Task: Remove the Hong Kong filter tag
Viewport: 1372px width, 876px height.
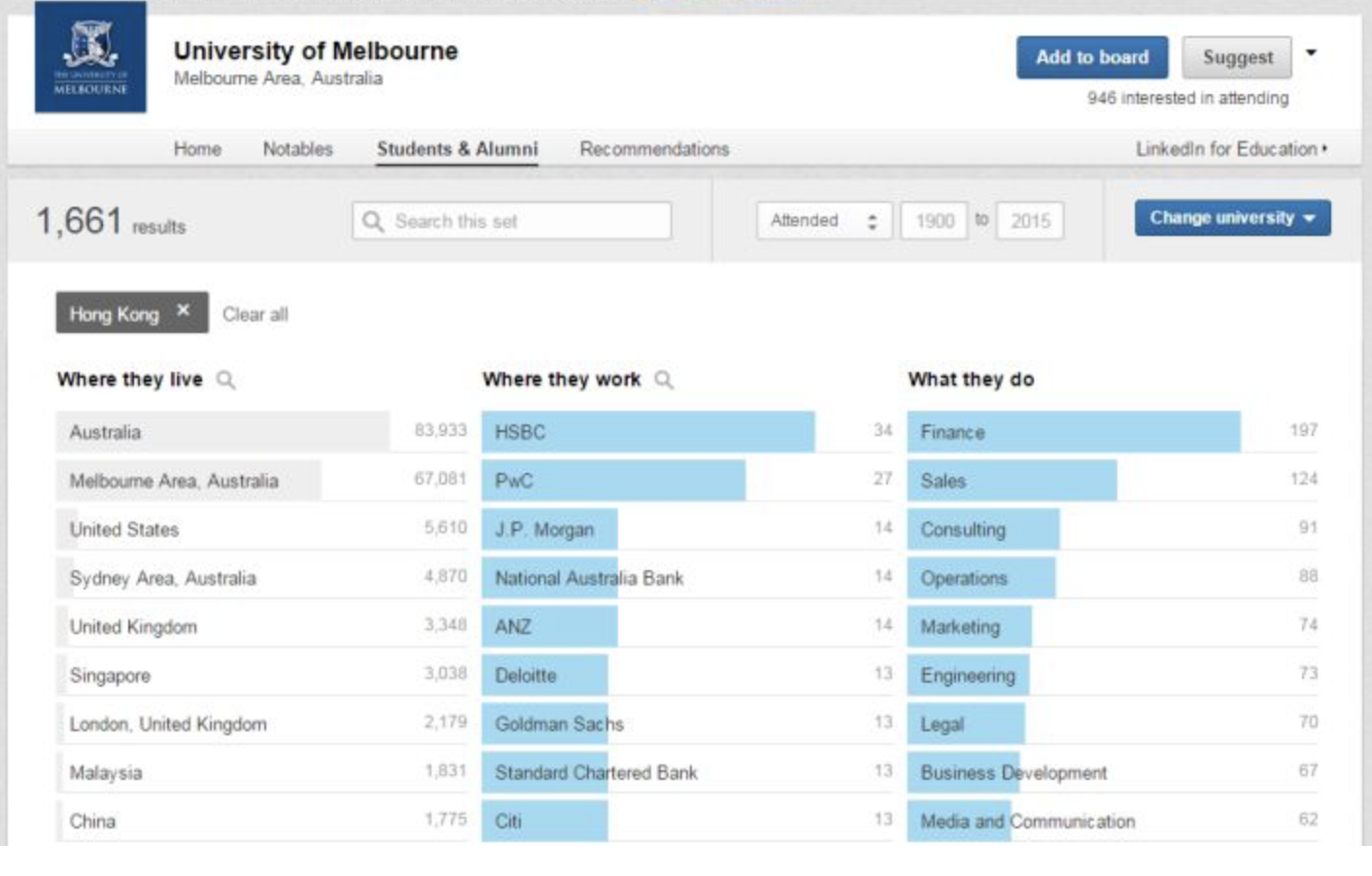Action: [183, 311]
